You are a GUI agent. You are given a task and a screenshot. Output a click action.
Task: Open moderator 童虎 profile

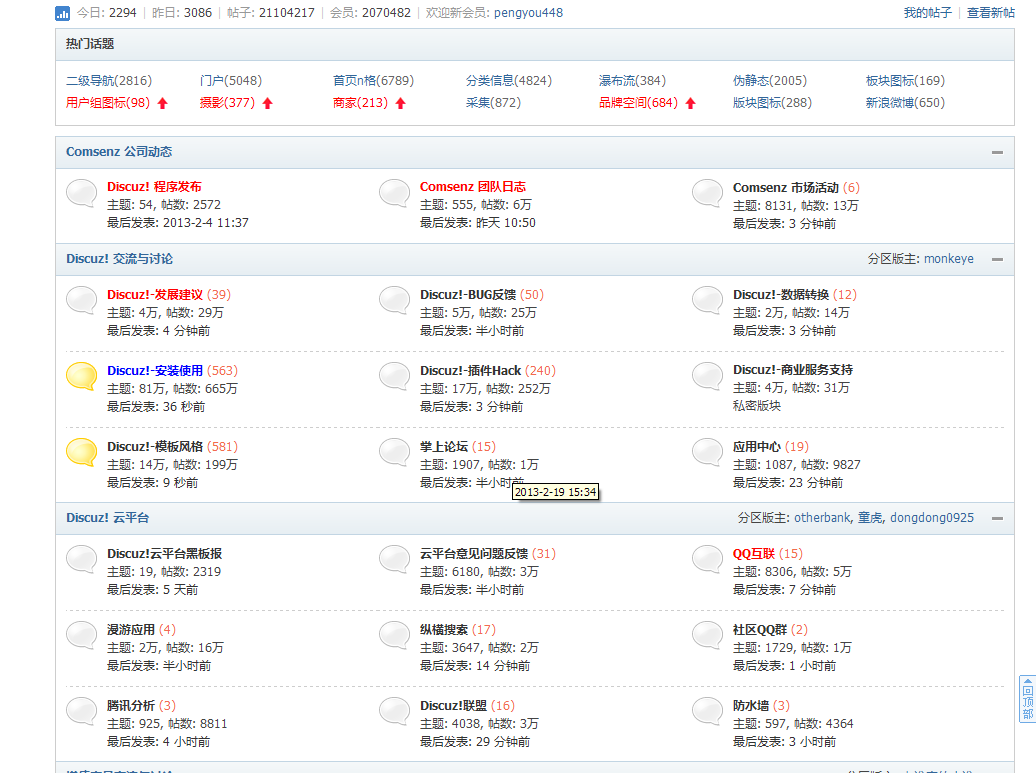pos(870,518)
